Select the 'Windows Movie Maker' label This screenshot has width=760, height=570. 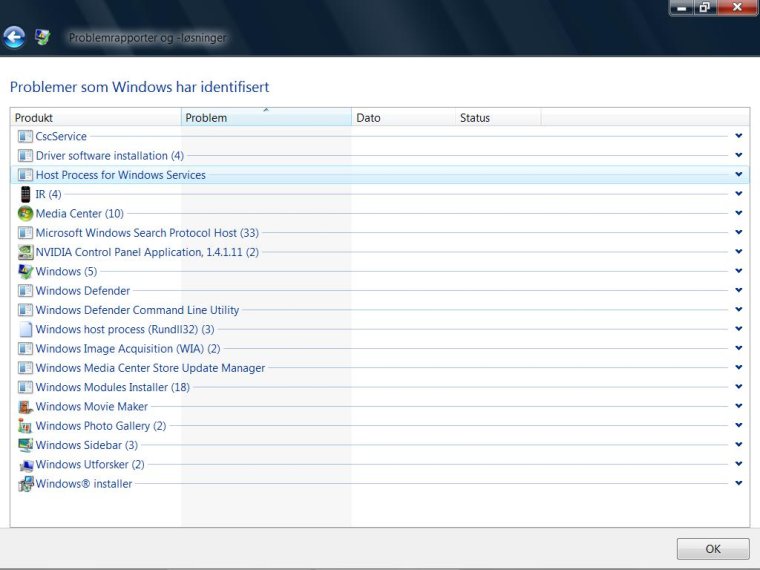(92, 407)
